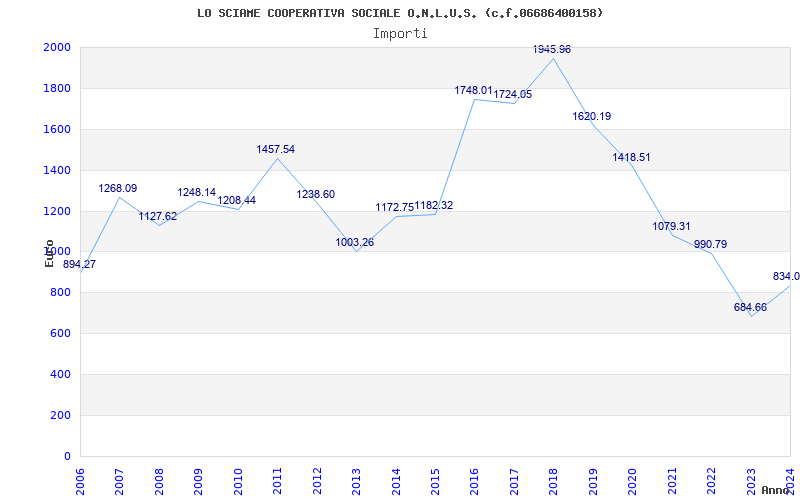Select data label 1127.62
The height and width of the screenshot is (500, 800).
pos(158,216)
